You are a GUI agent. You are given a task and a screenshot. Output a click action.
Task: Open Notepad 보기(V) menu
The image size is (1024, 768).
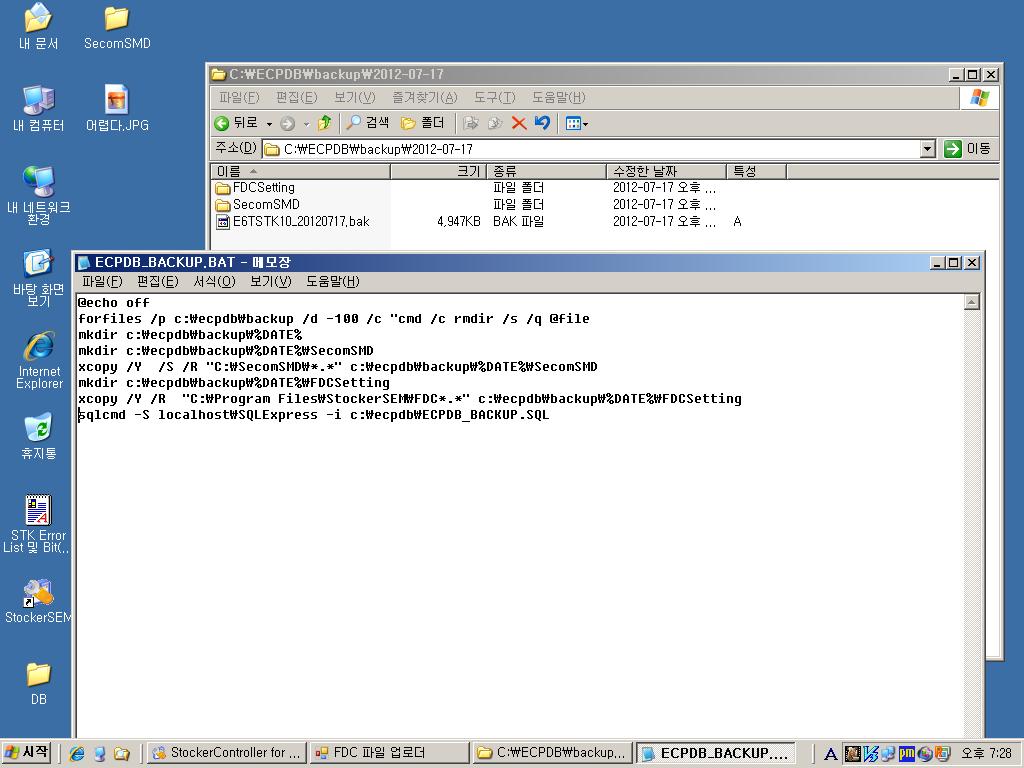click(270, 281)
